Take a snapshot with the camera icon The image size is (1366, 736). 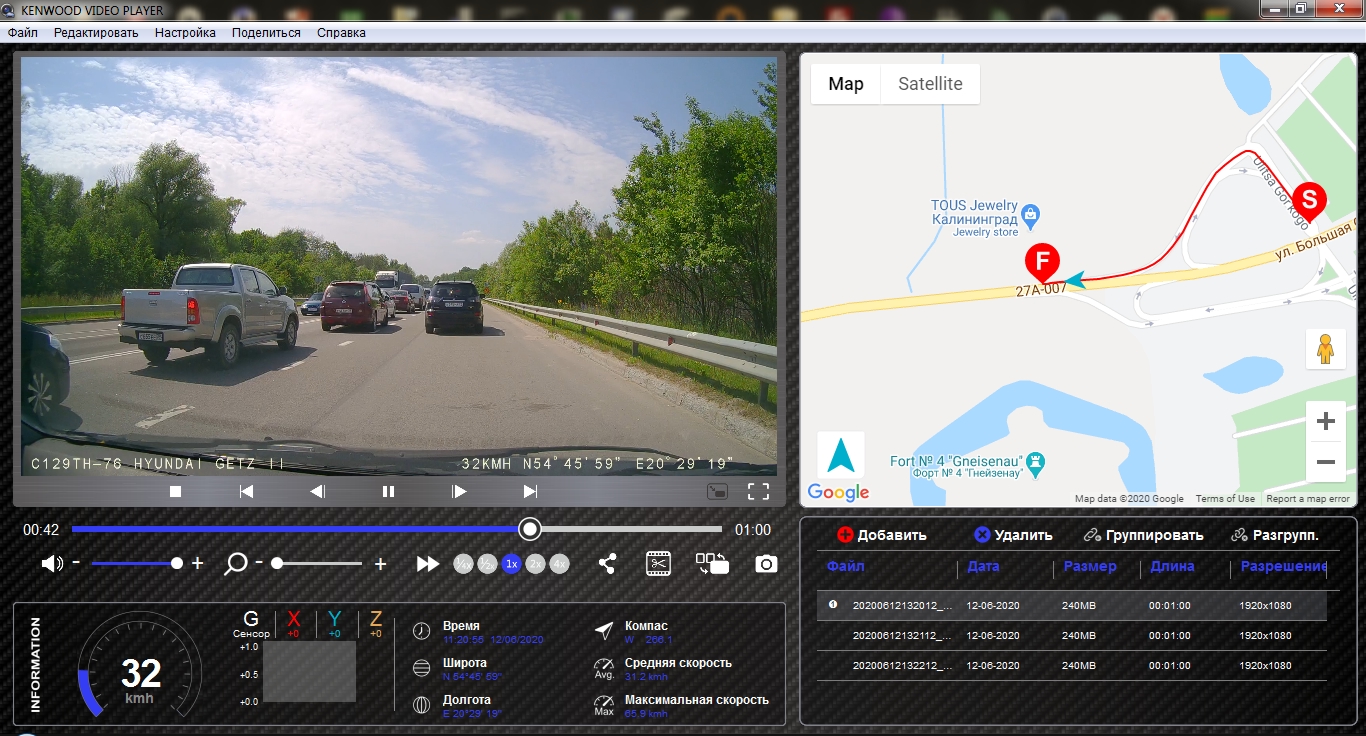[x=766, y=564]
